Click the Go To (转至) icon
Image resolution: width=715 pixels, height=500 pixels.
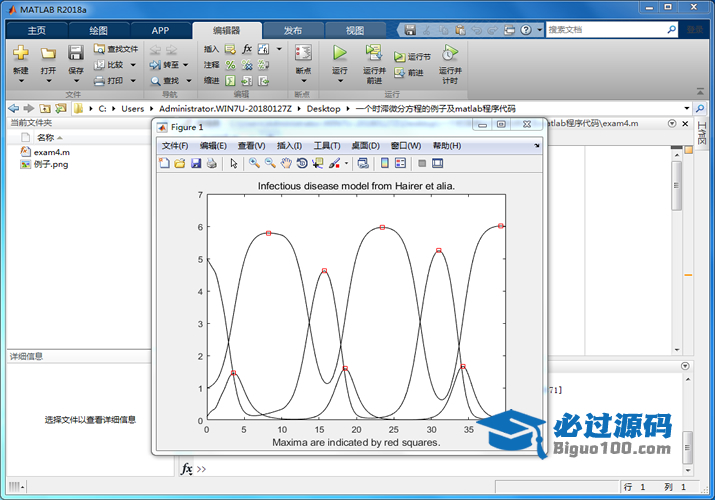point(155,65)
